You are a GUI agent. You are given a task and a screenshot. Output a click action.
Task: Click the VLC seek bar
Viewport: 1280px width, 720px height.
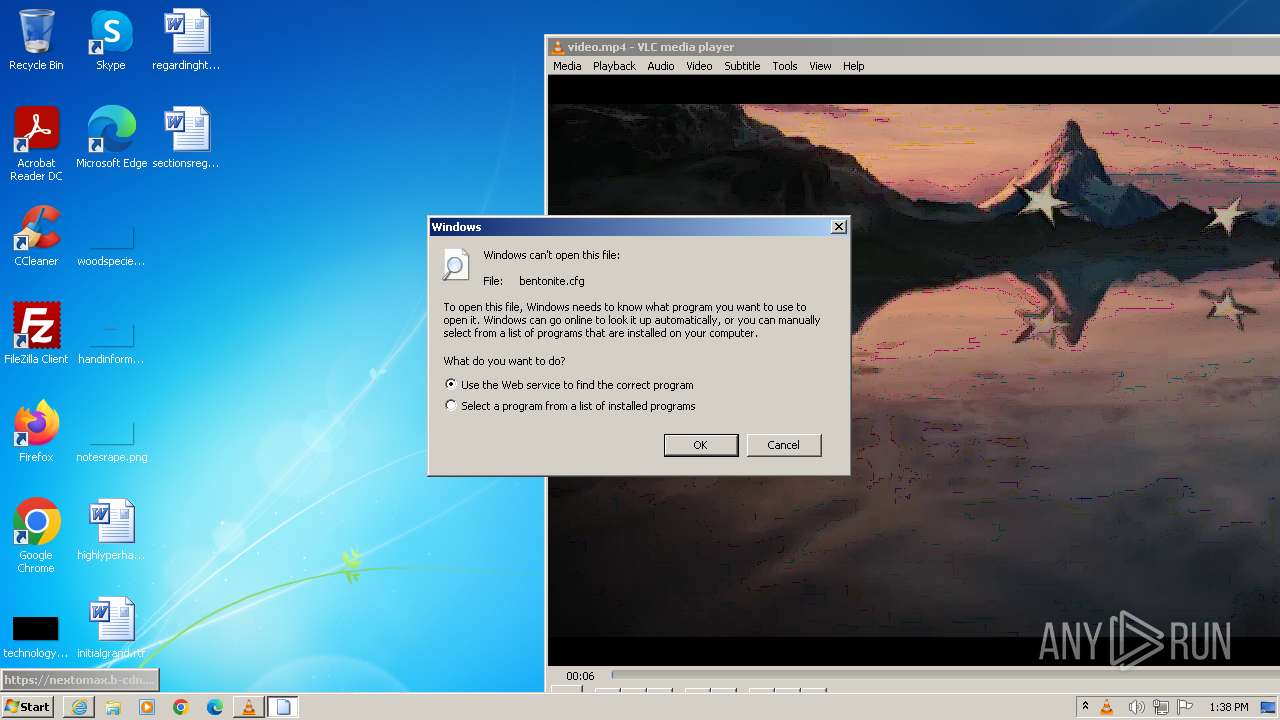click(x=945, y=676)
